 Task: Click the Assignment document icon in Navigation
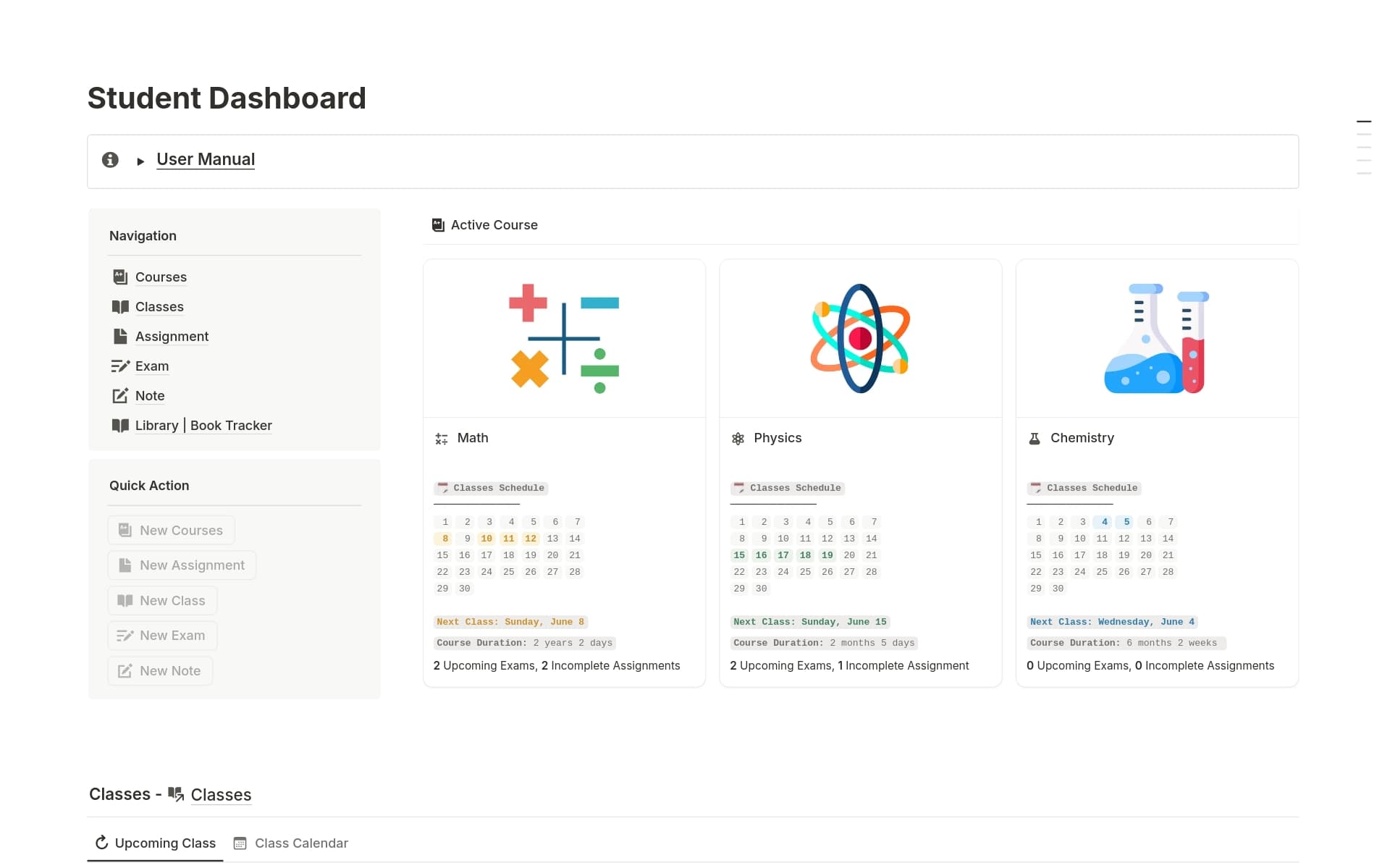point(119,336)
